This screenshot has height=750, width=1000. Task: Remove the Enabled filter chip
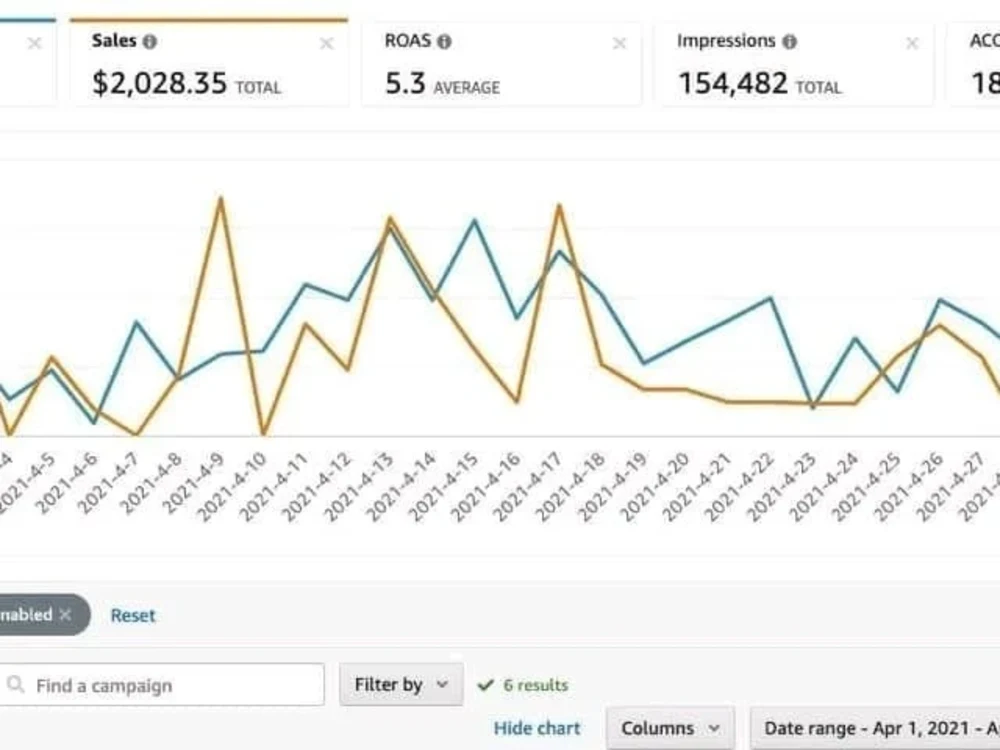click(65, 615)
